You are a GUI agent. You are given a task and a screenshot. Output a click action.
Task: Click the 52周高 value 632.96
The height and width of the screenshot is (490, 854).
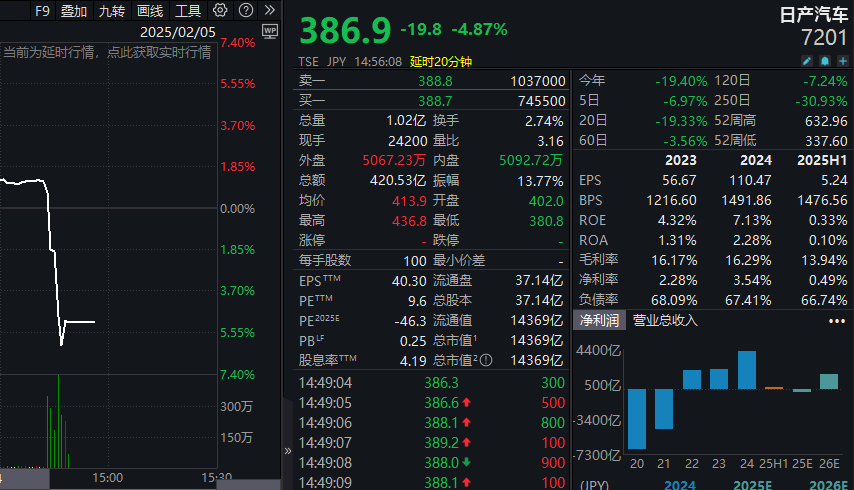827,121
